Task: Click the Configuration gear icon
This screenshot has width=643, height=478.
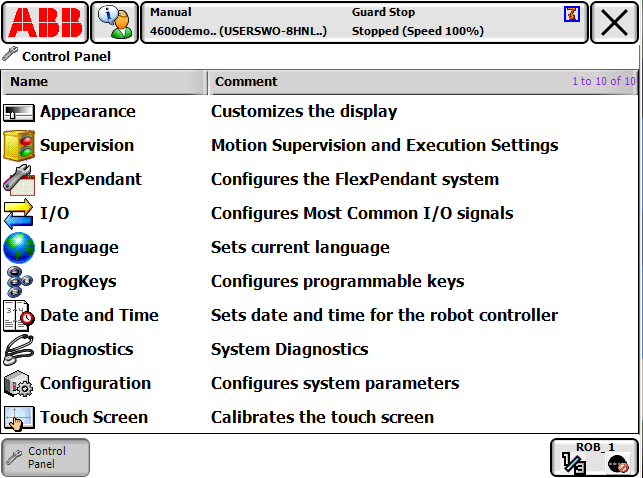Action: pos(19,384)
